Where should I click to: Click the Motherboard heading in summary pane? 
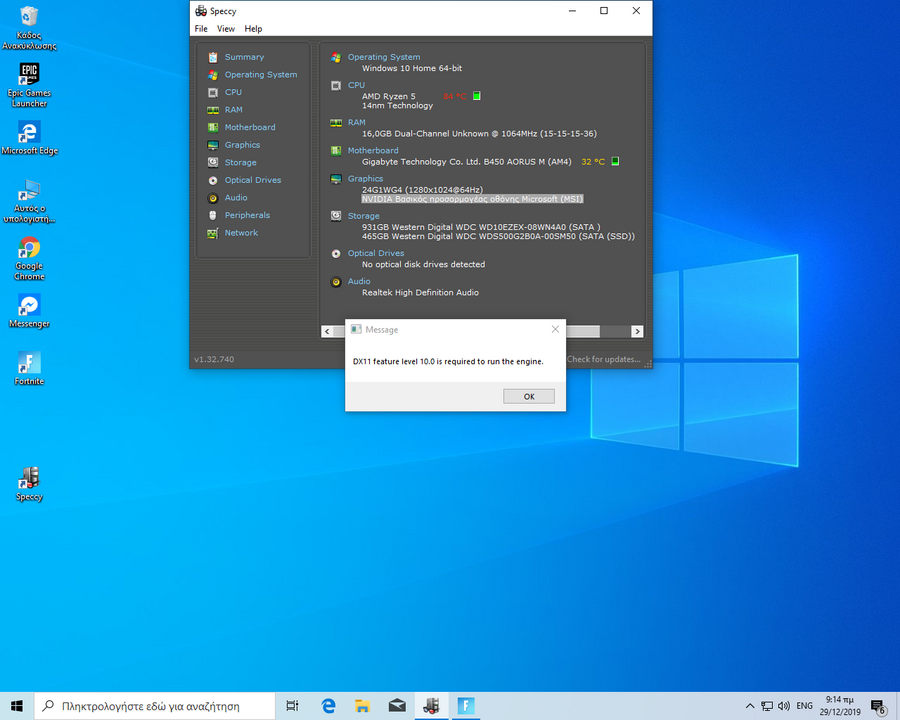click(373, 150)
